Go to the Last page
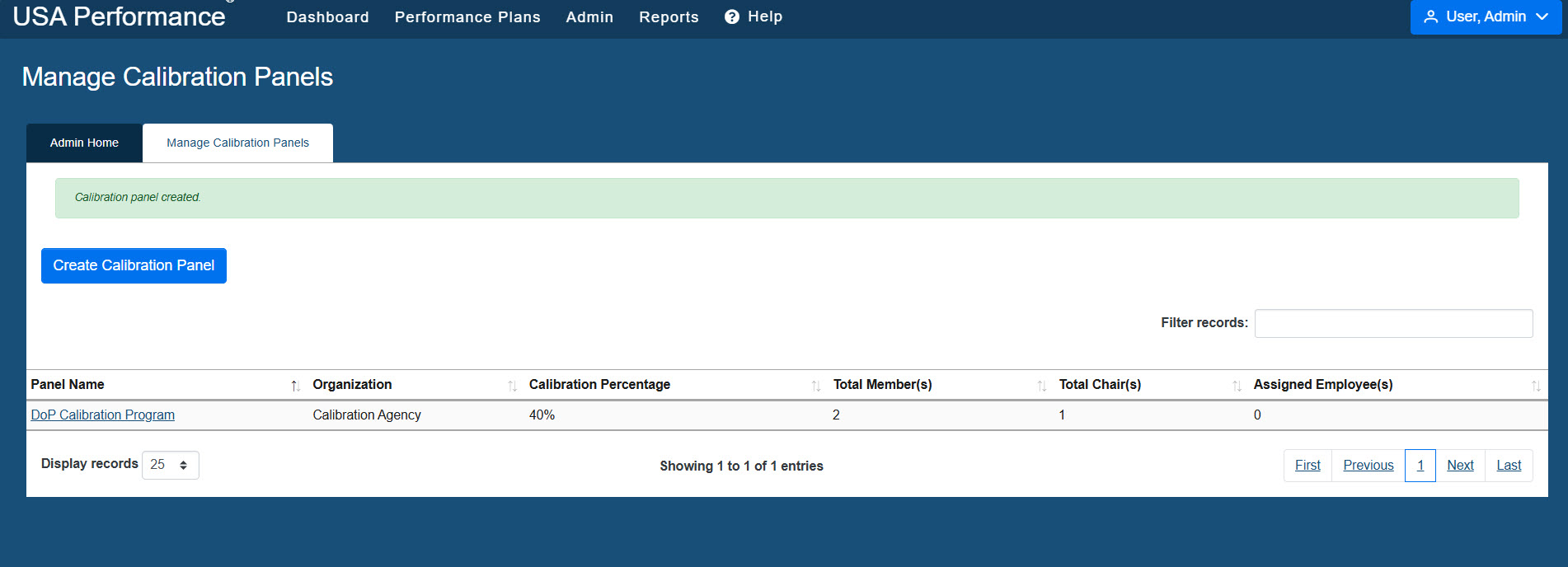This screenshot has height=567, width=1568. 1509,466
